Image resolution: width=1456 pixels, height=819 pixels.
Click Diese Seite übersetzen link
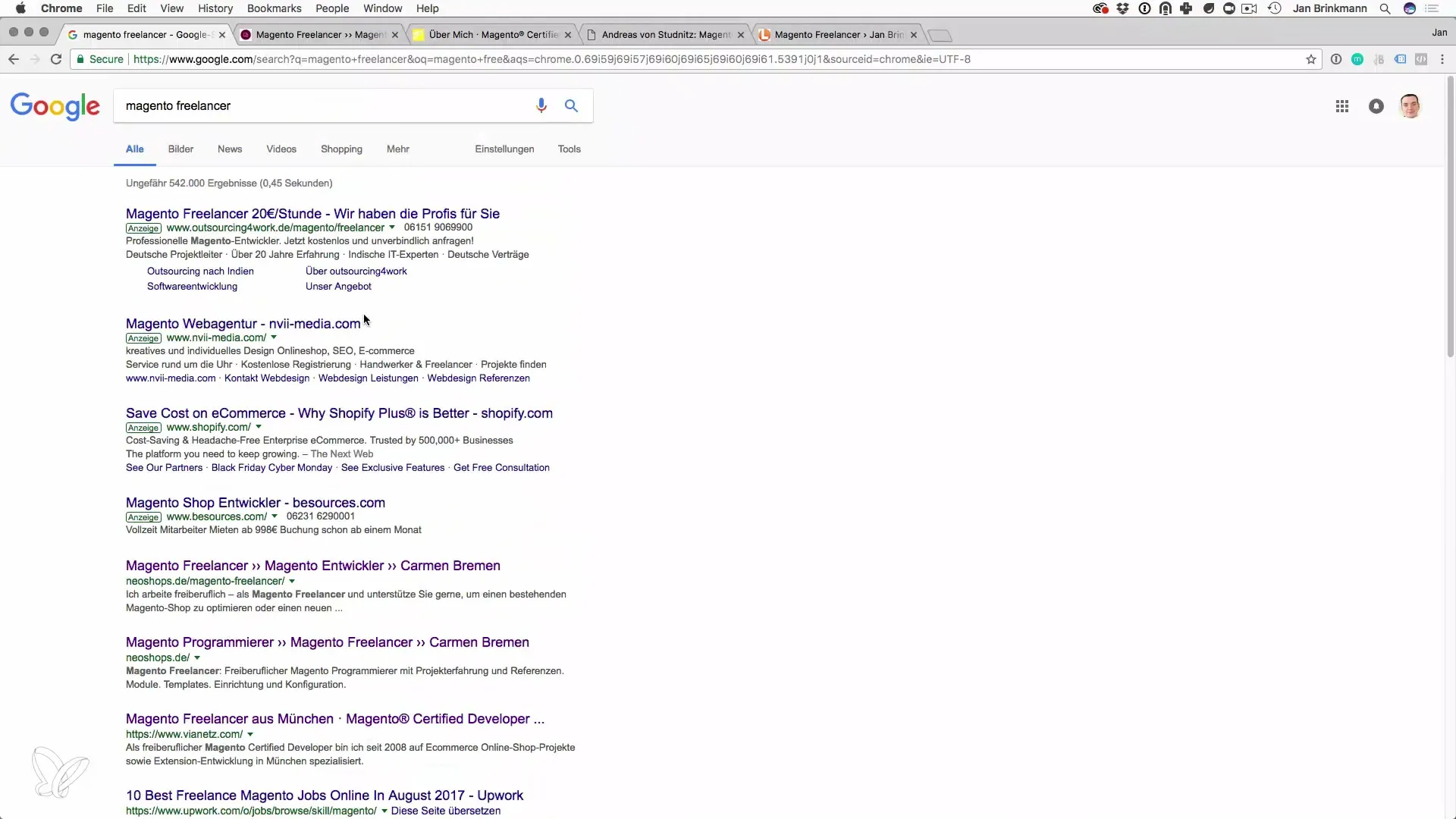tap(446, 811)
